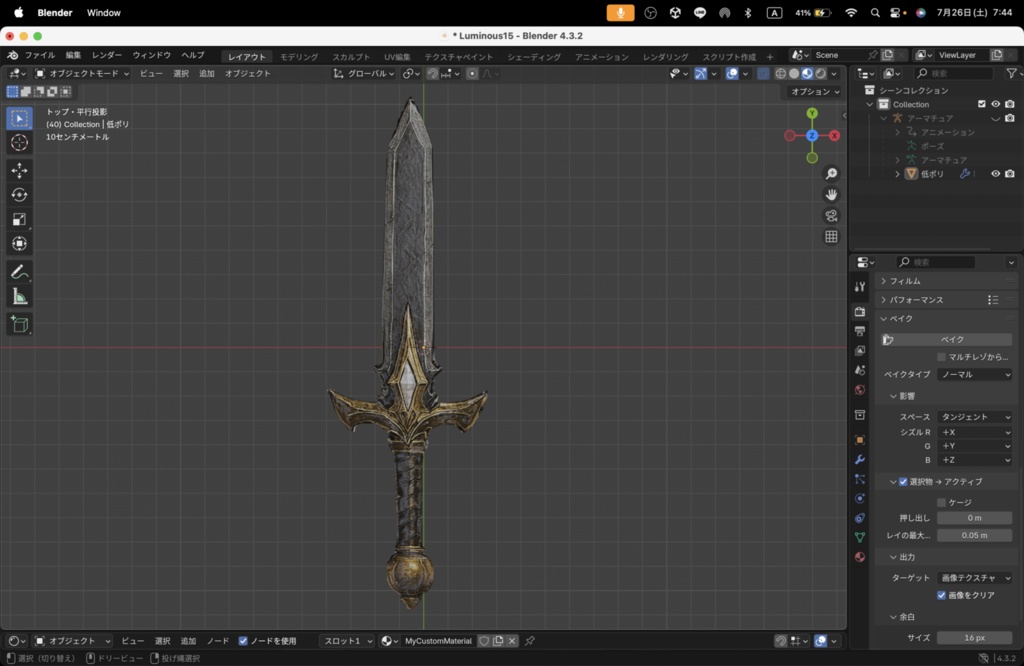Viewport: 1024px width, 666px height.
Task: Click the MyCustomMaterial name field
Action: tap(438, 641)
